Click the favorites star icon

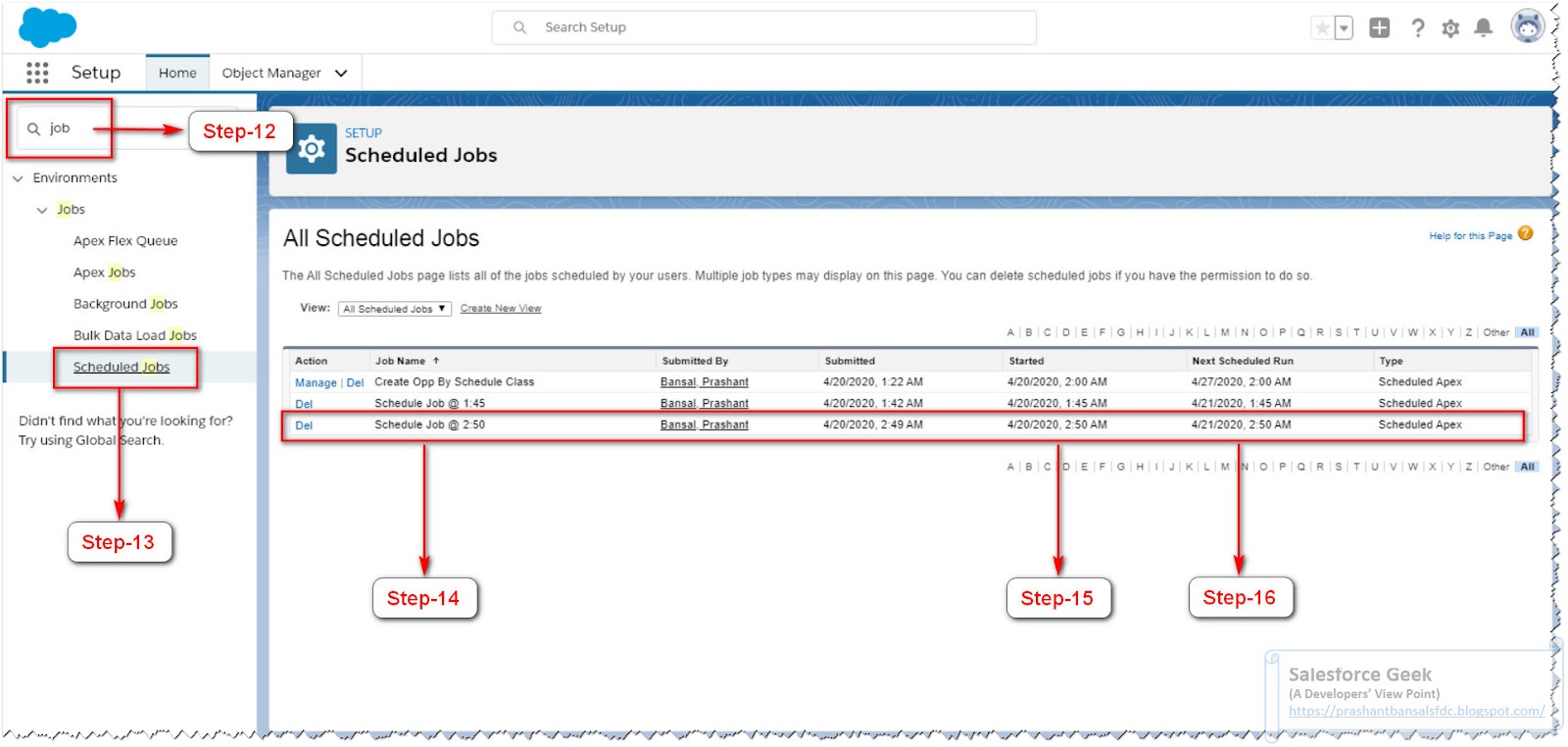tap(1322, 28)
